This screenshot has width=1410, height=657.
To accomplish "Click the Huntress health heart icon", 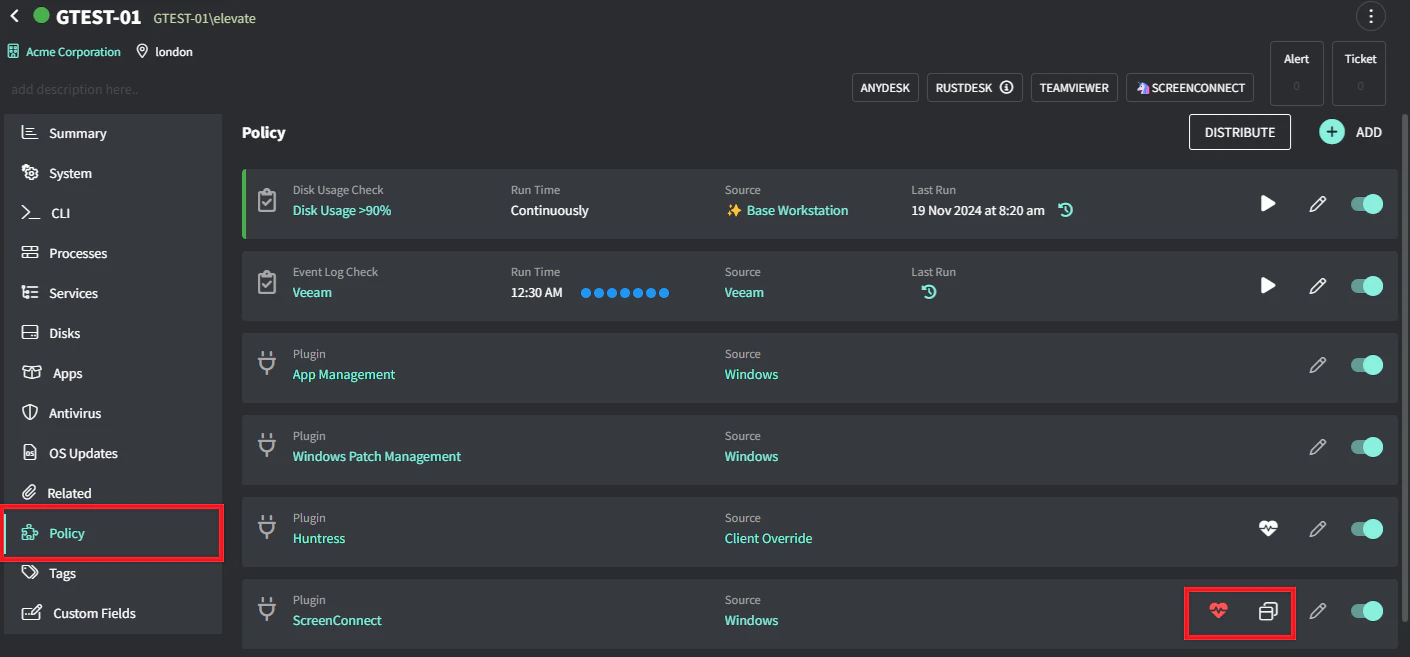I will [1268, 528].
